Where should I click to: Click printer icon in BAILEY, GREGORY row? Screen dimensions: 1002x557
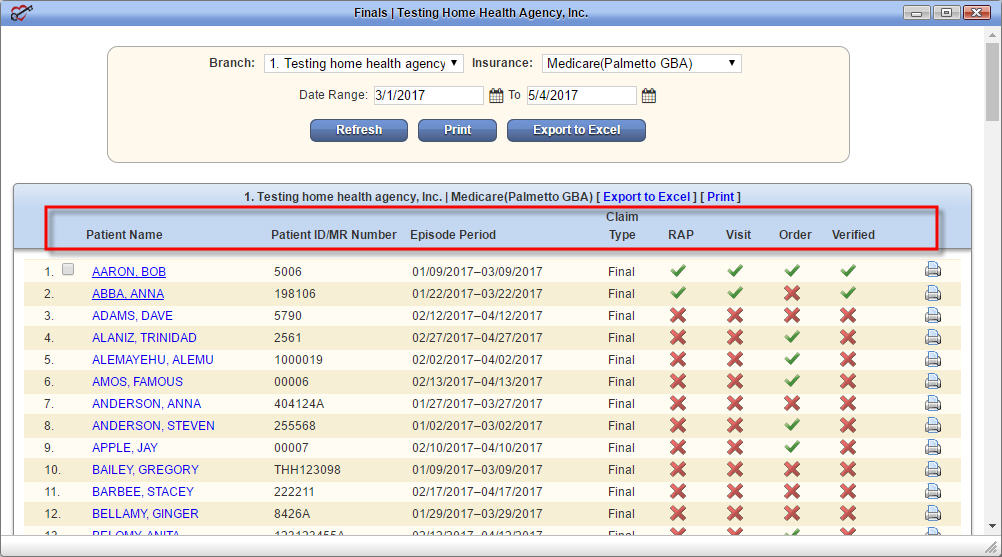(x=933, y=469)
